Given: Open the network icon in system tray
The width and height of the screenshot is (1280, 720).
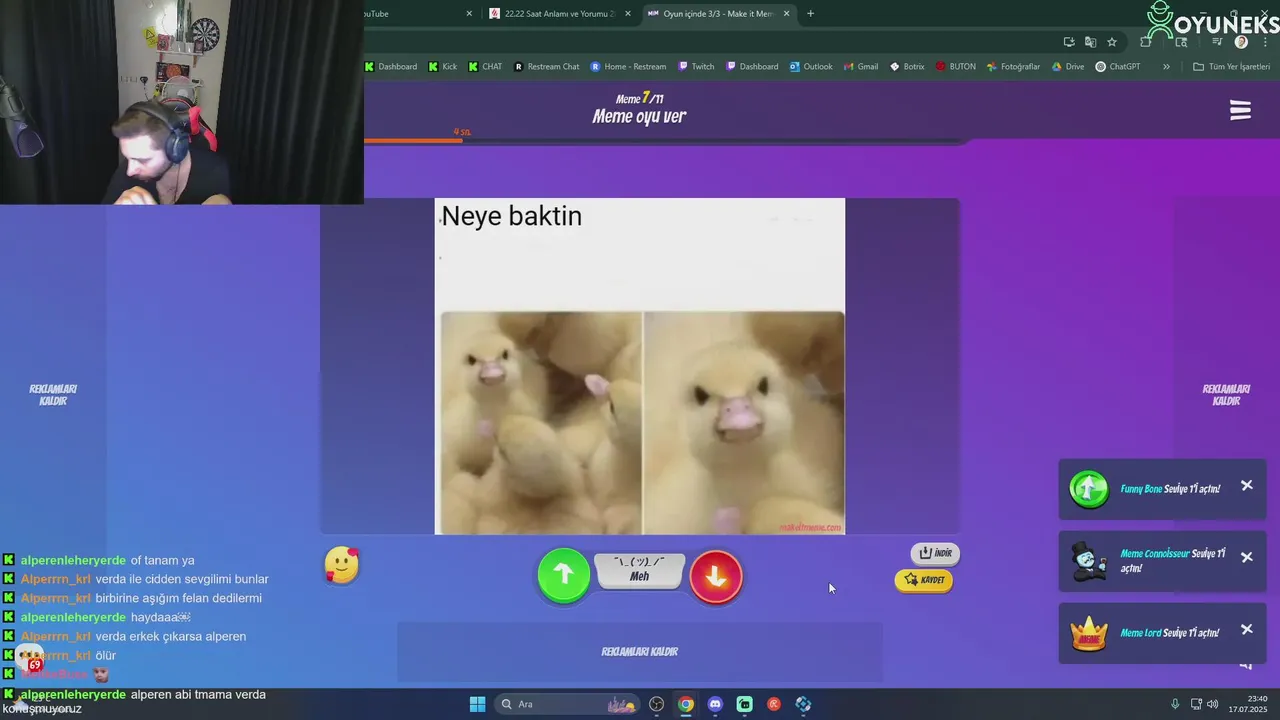Looking at the screenshot, I should pos(1196,704).
